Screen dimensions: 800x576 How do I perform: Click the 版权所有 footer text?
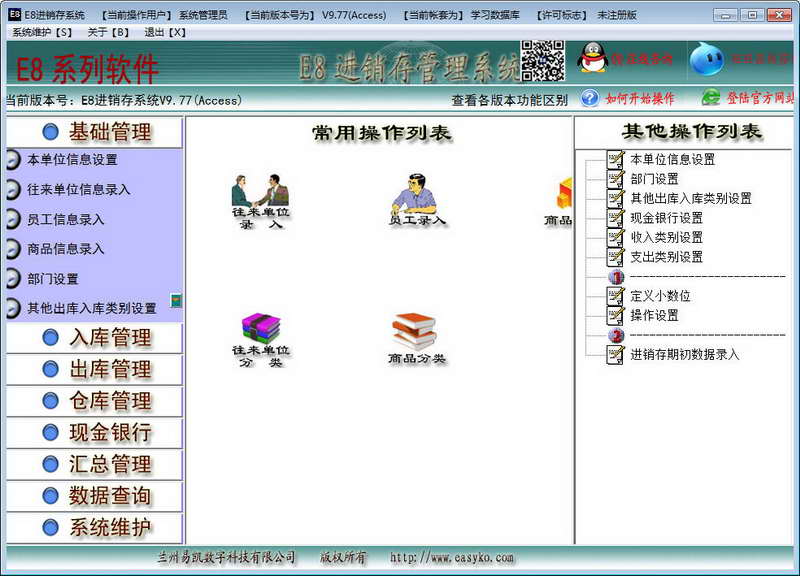coord(343,557)
